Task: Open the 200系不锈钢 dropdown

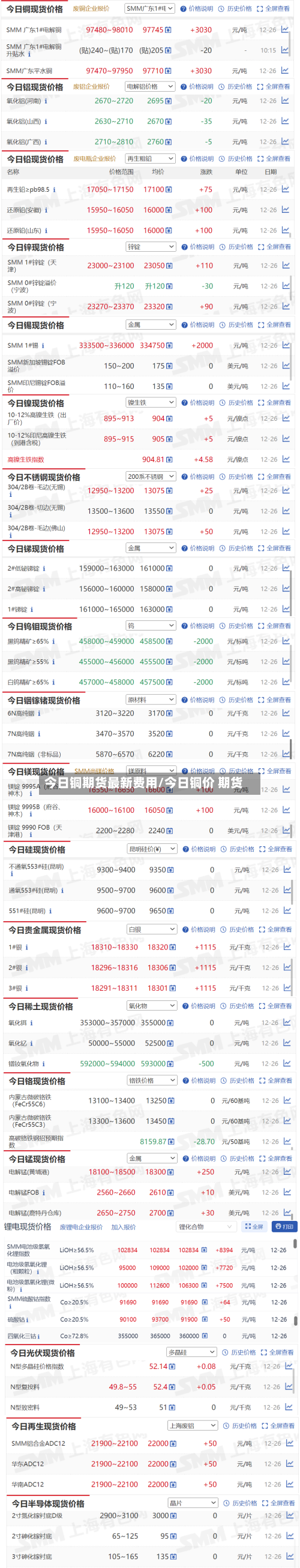Action: pyautogui.click(x=151, y=477)
